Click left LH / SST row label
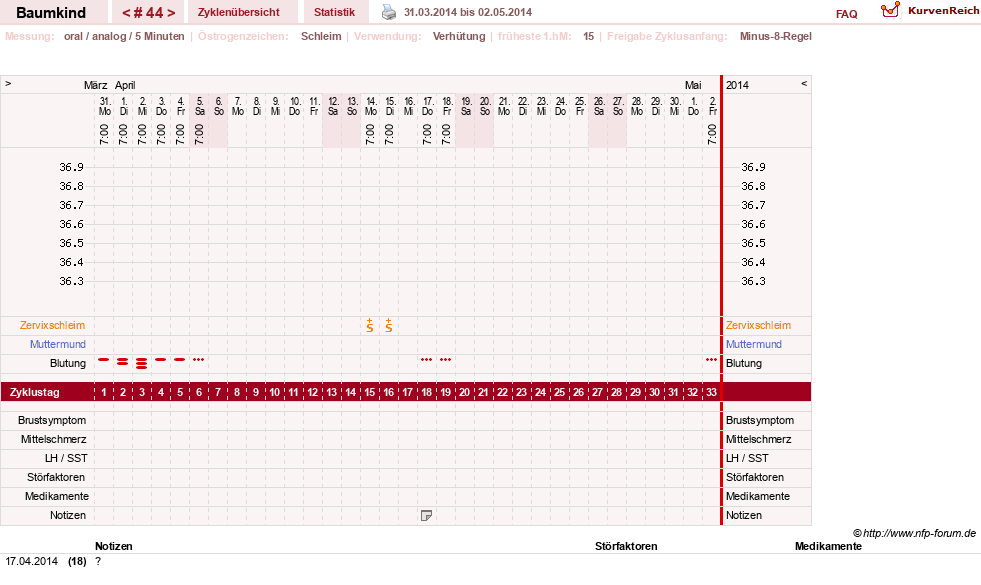The width and height of the screenshot is (981, 585). [66, 458]
